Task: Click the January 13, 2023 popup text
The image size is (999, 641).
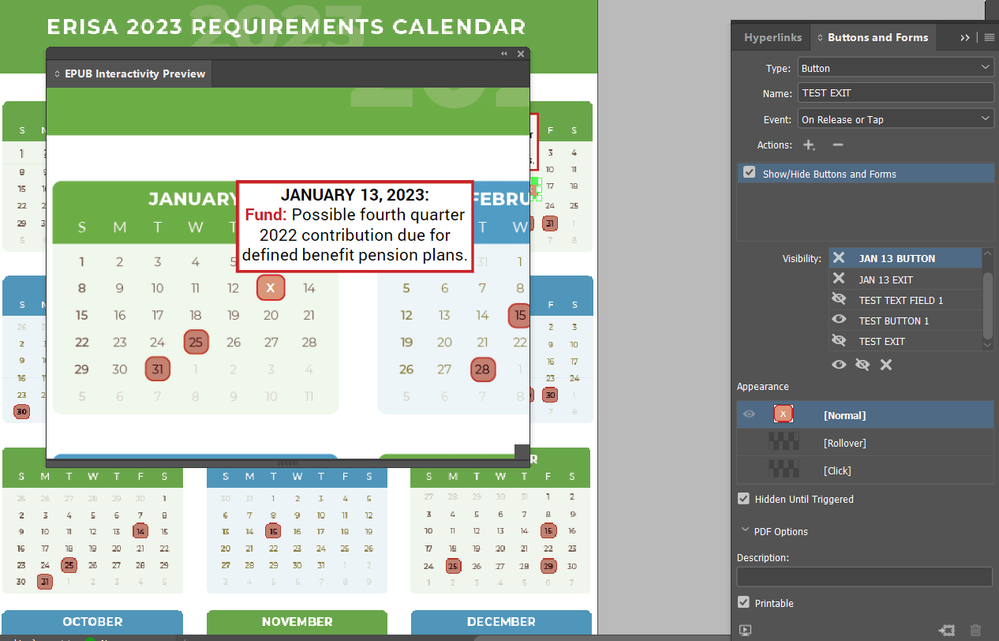Action: [355, 225]
